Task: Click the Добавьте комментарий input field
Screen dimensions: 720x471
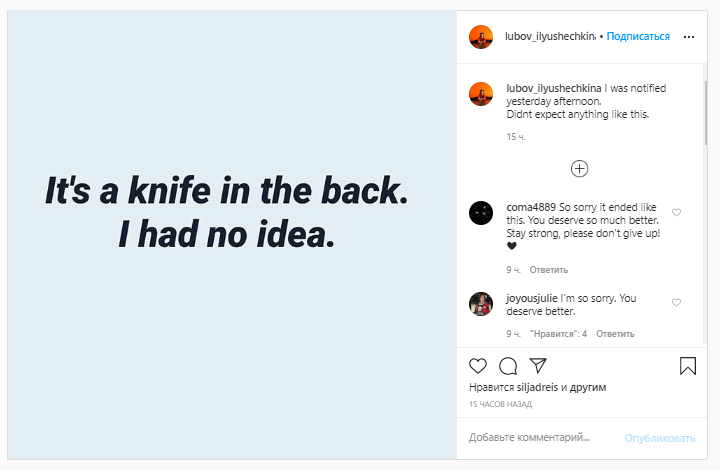Action: (x=542, y=437)
